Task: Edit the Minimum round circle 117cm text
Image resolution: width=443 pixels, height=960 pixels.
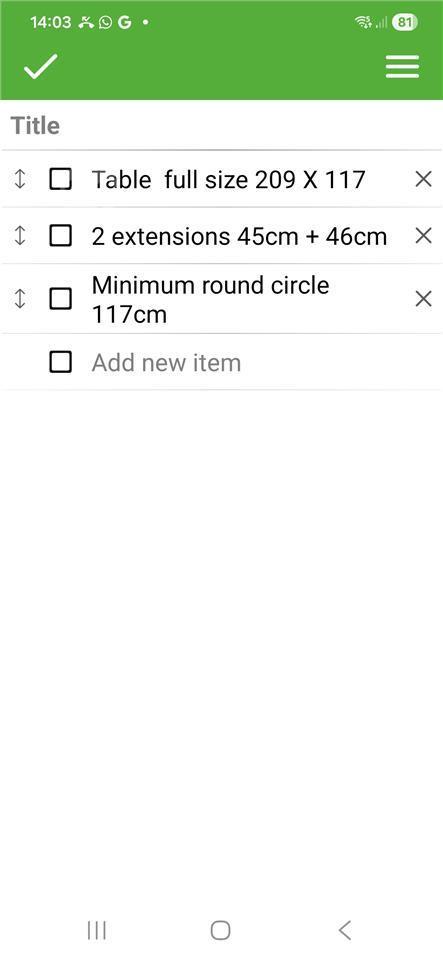Action: [210, 300]
